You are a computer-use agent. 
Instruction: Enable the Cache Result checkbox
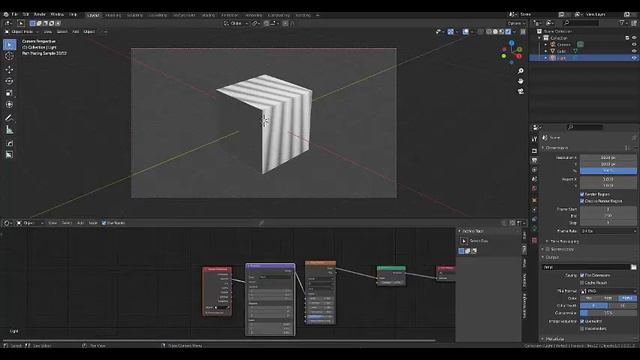click(x=582, y=282)
